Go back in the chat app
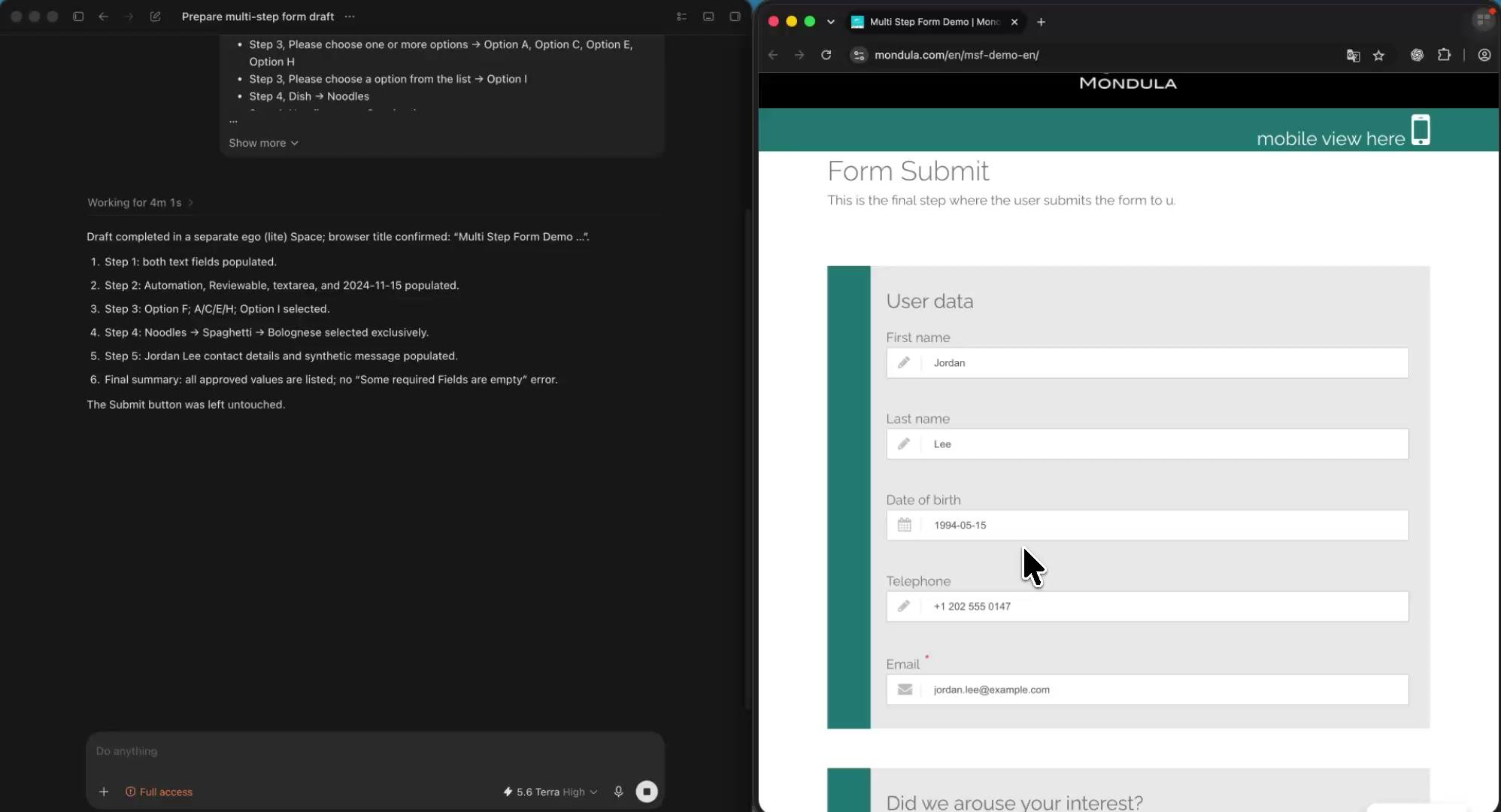 point(104,17)
